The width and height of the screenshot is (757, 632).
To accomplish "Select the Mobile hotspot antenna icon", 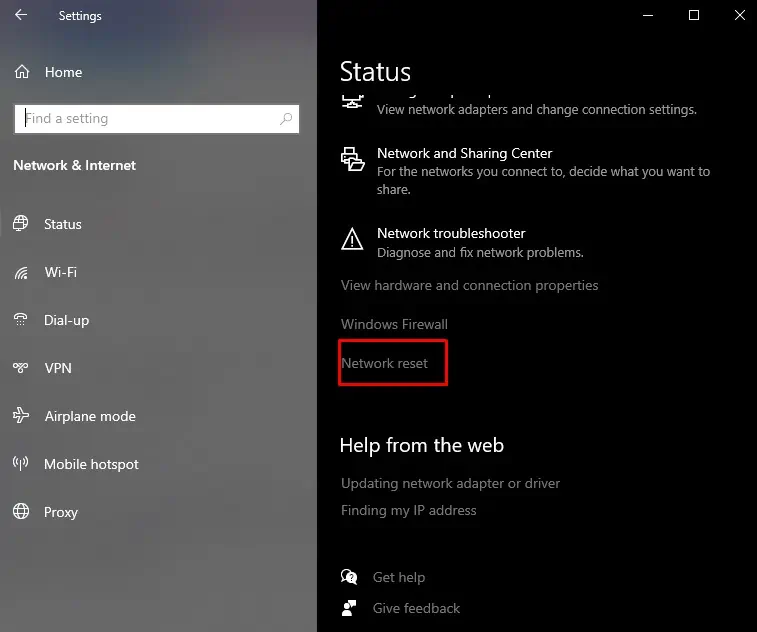I will coord(21,463).
